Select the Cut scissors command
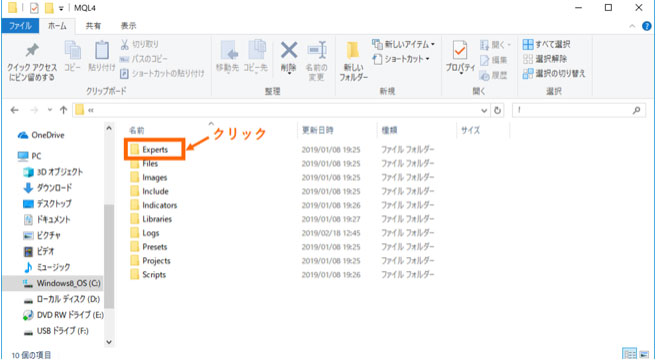656x363 pixels. (x=140, y=44)
